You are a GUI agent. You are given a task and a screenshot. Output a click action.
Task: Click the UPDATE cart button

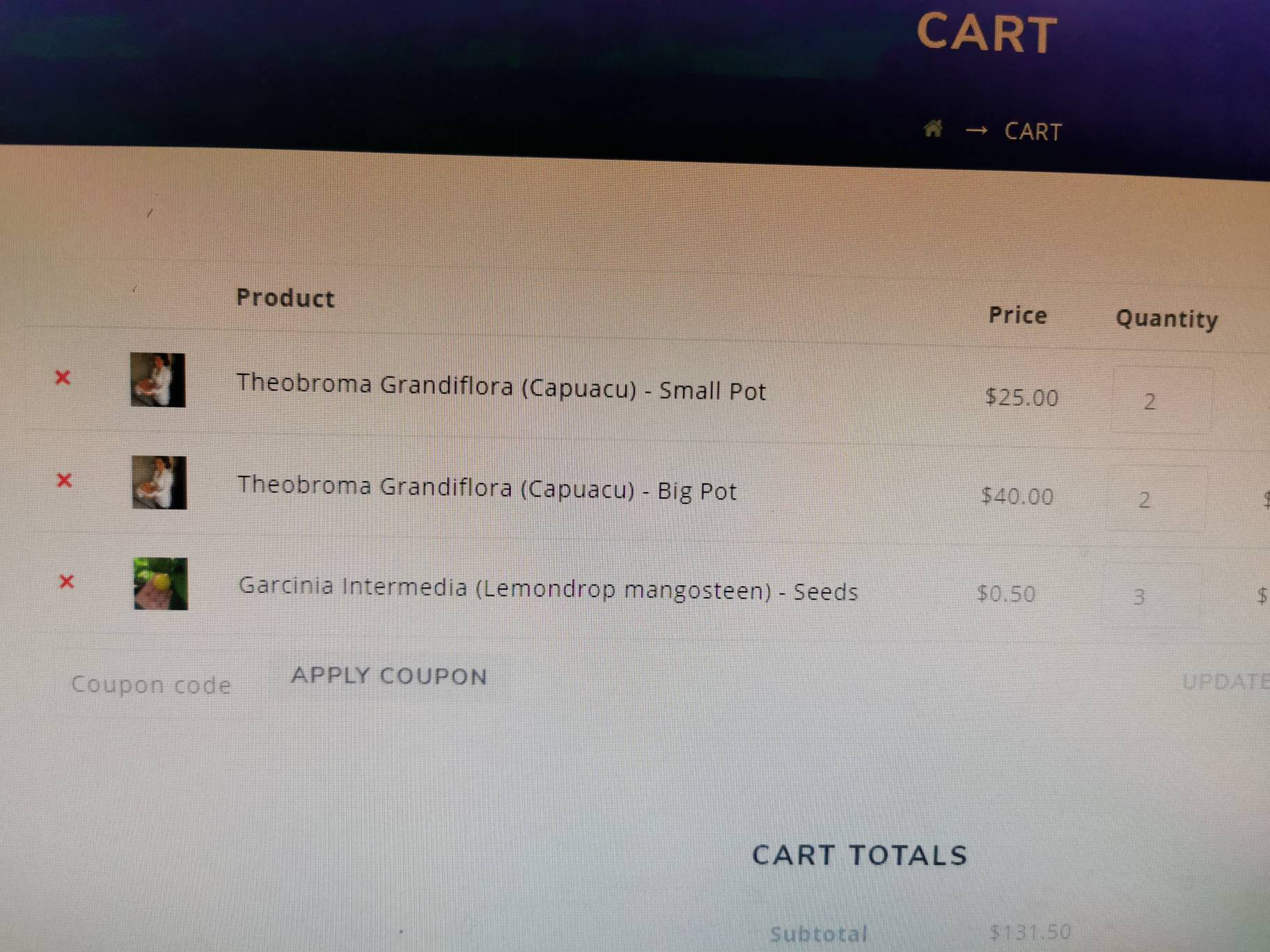tap(1225, 681)
